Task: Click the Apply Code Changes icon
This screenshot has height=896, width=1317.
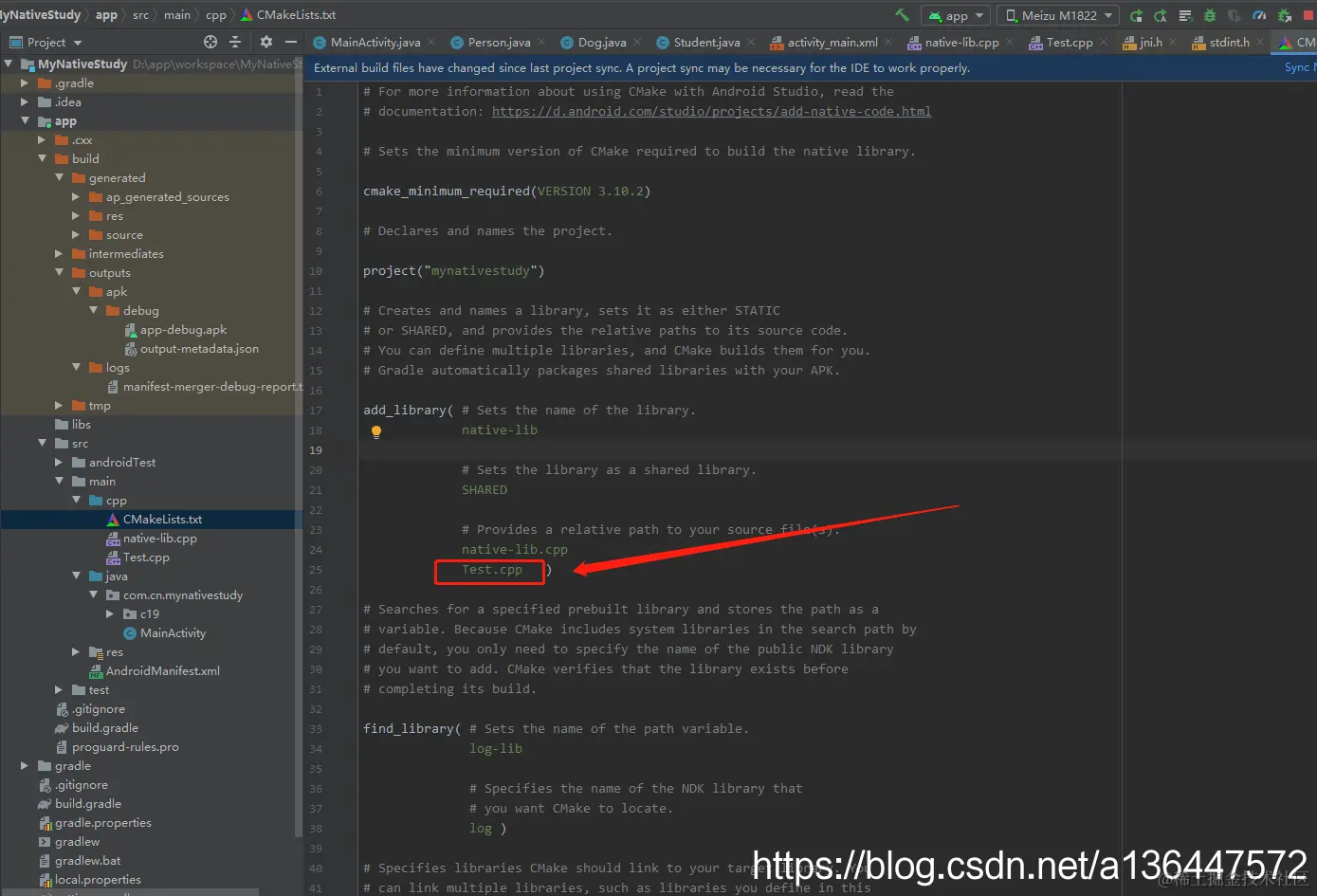Action: click(1161, 15)
